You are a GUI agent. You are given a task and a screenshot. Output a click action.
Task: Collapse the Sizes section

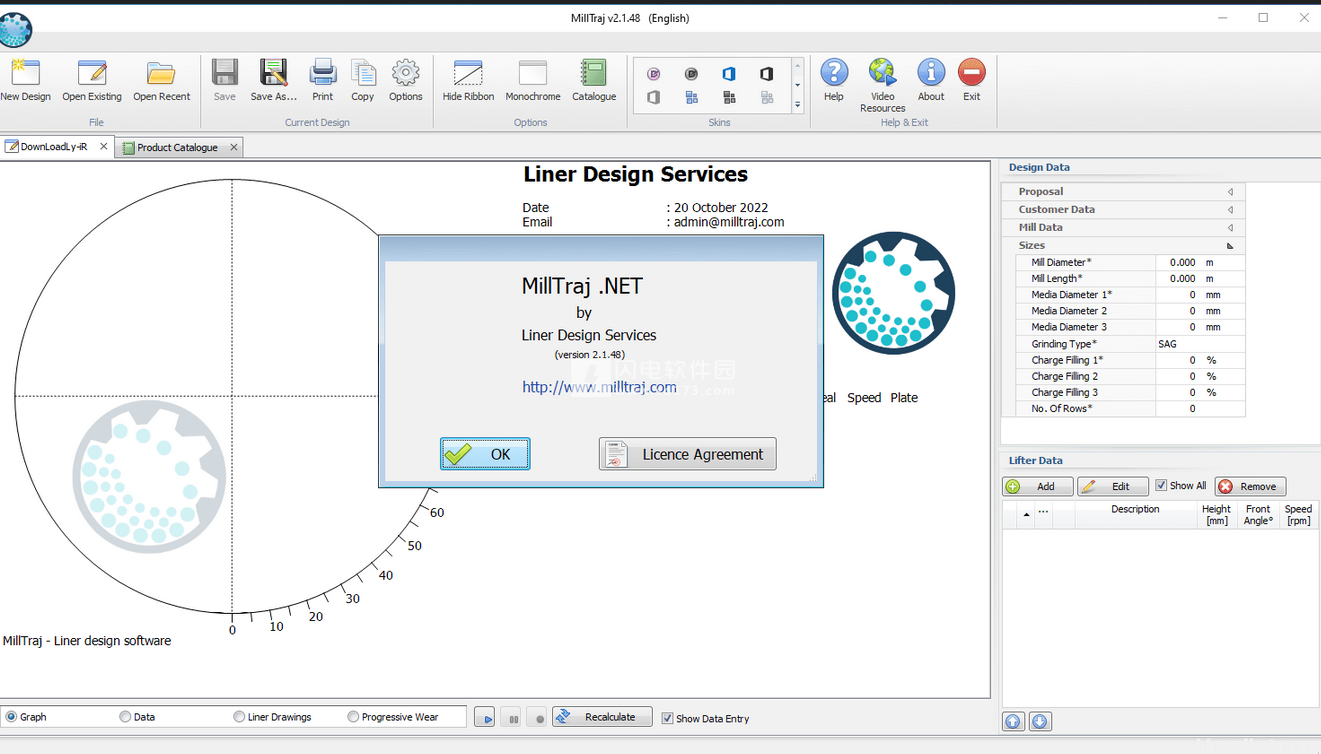pyautogui.click(x=1229, y=246)
